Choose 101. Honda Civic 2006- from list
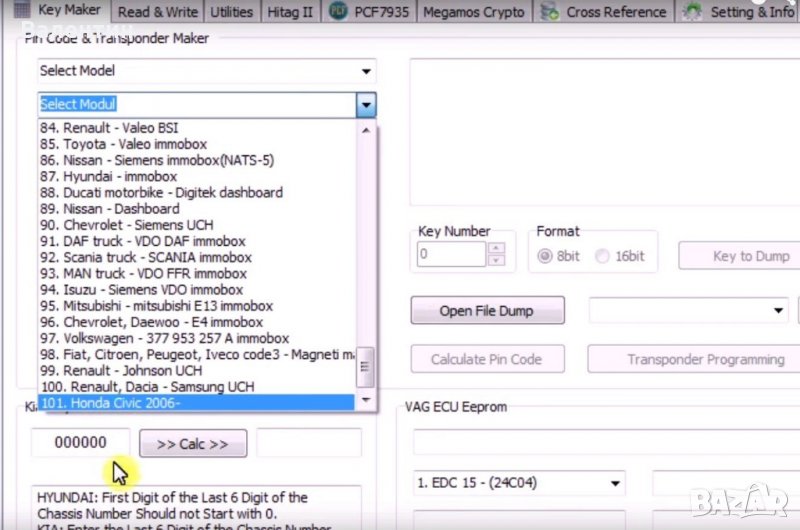Screen dimensions: 800x530 [196, 402]
